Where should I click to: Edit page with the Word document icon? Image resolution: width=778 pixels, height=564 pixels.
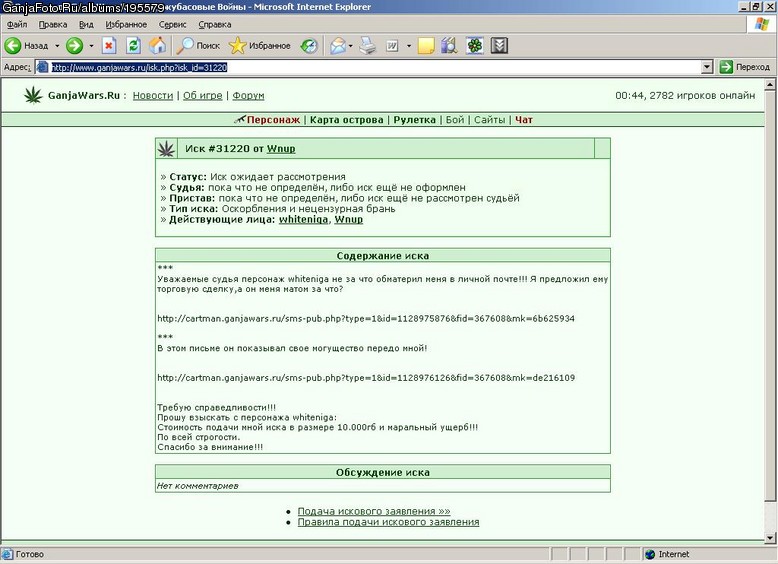point(392,46)
